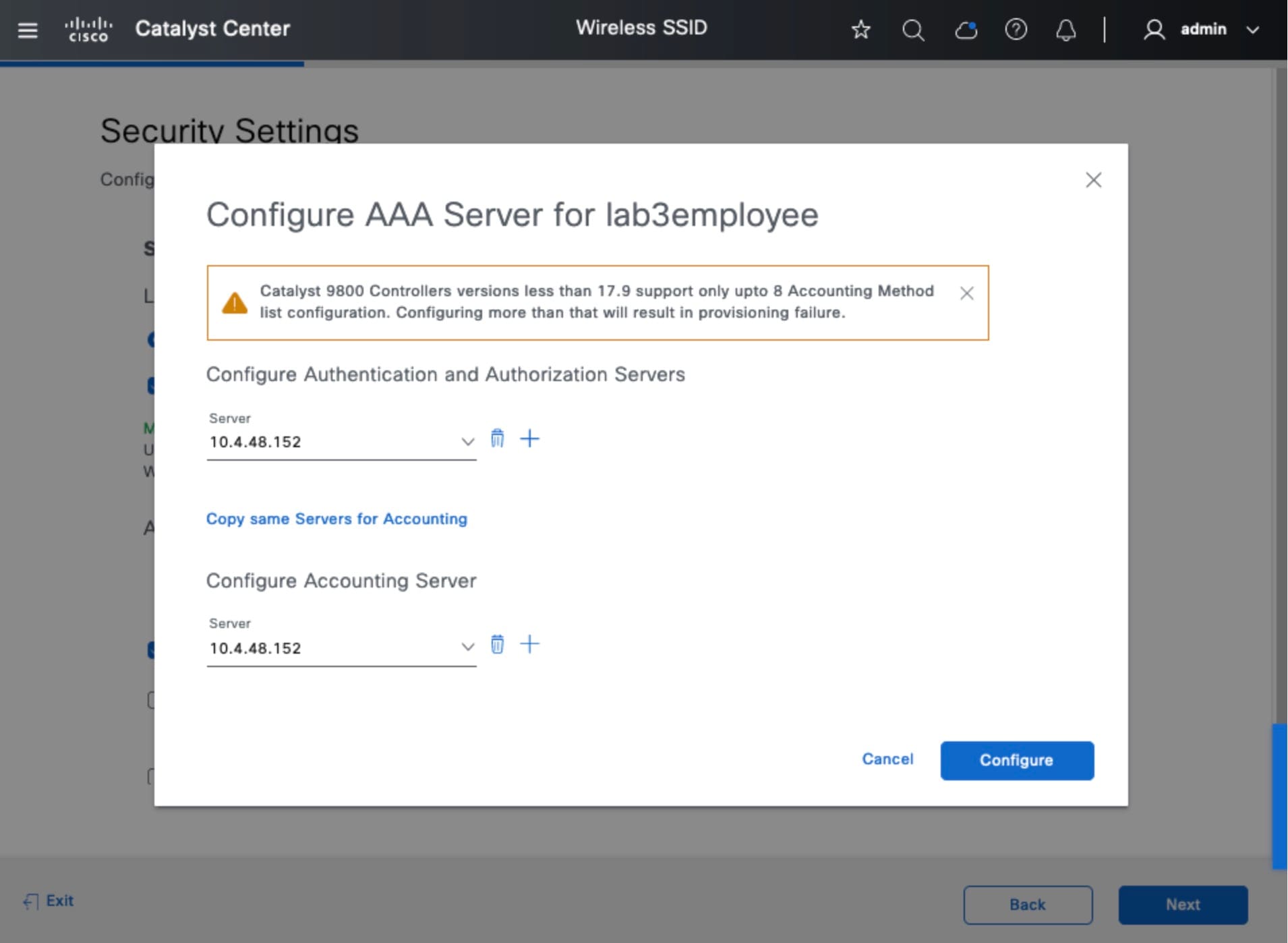
Task: Click the favorites star icon
Action: [860, 30]
